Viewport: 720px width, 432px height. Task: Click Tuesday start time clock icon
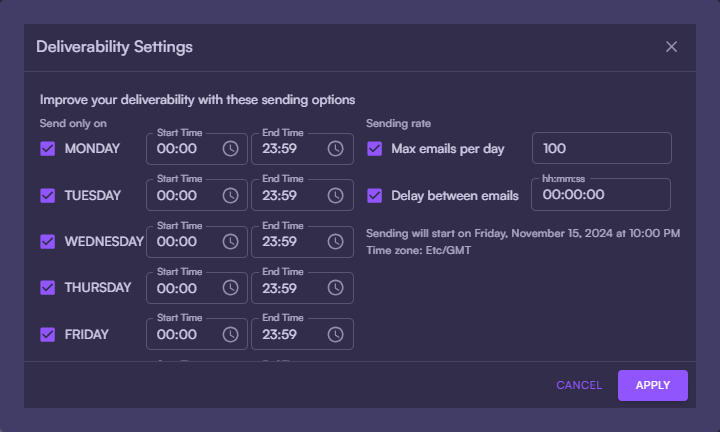pyautogui.click(x=230, y=195)
